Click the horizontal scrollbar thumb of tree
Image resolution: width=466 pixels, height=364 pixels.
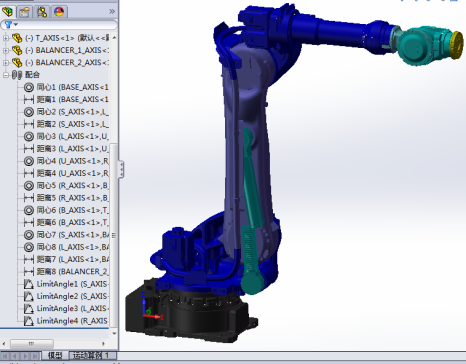pos(32,343)
